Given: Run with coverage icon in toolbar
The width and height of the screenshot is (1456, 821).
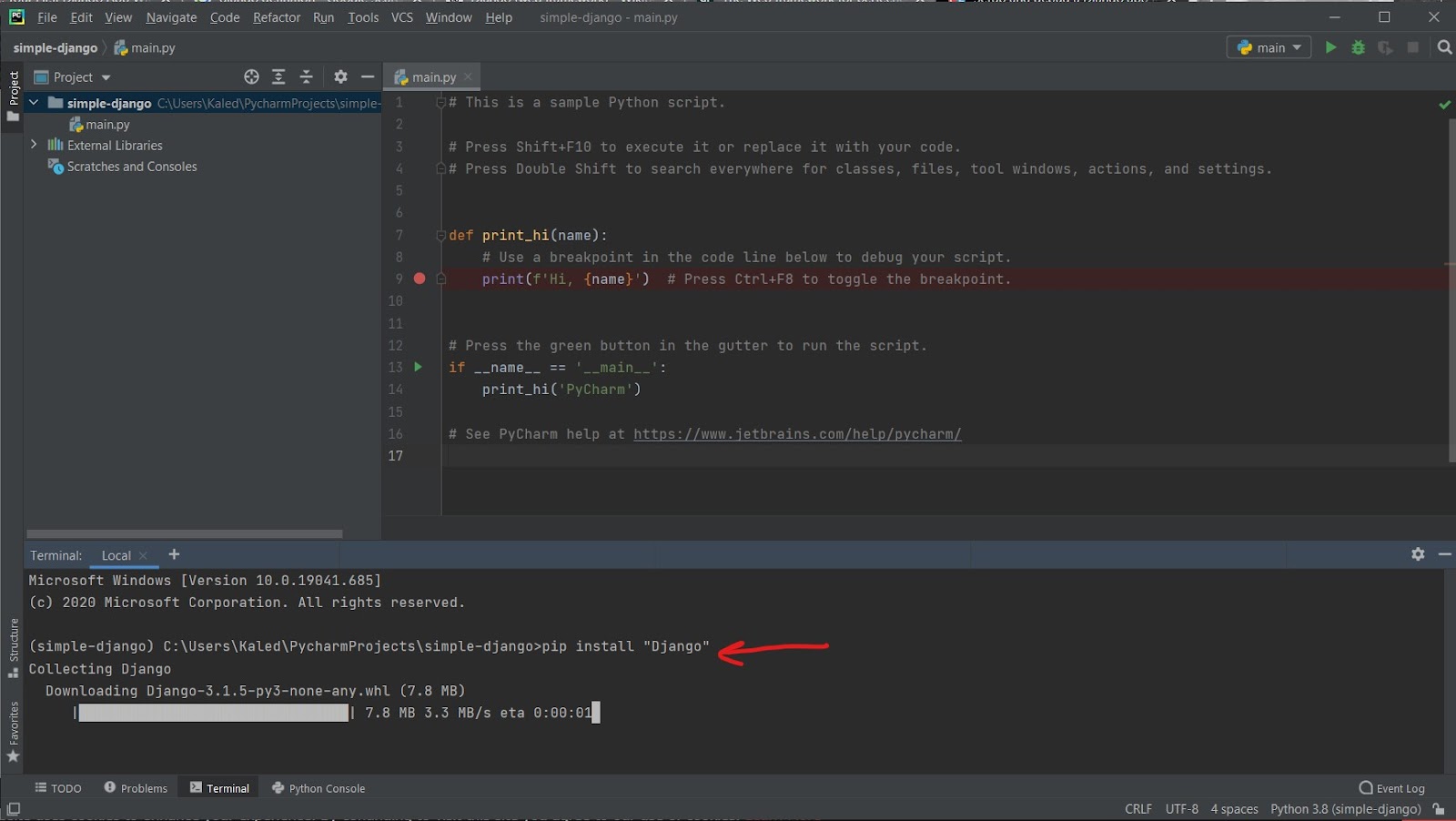Looking at the screenshot, I should tap(1385, 47).
